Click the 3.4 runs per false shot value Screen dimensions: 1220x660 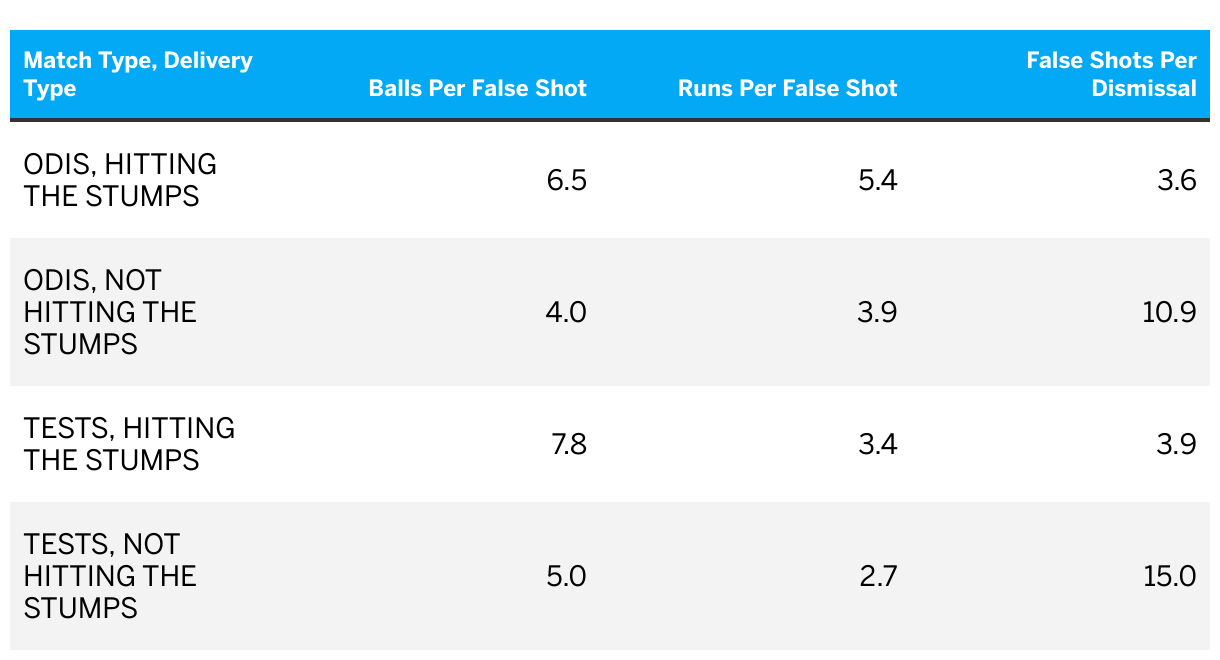coord(876,444)
